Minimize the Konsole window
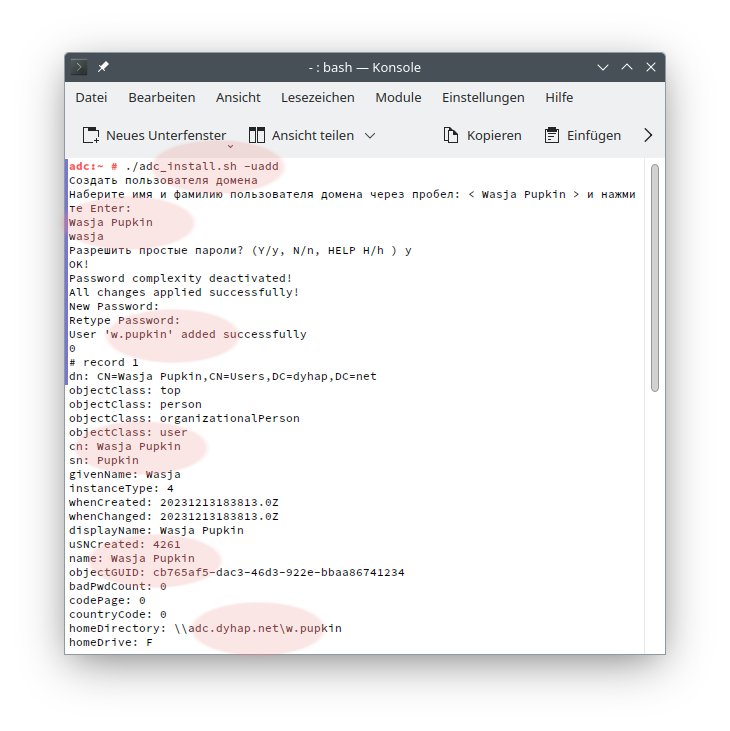730x731 pixels. point(603,67)
